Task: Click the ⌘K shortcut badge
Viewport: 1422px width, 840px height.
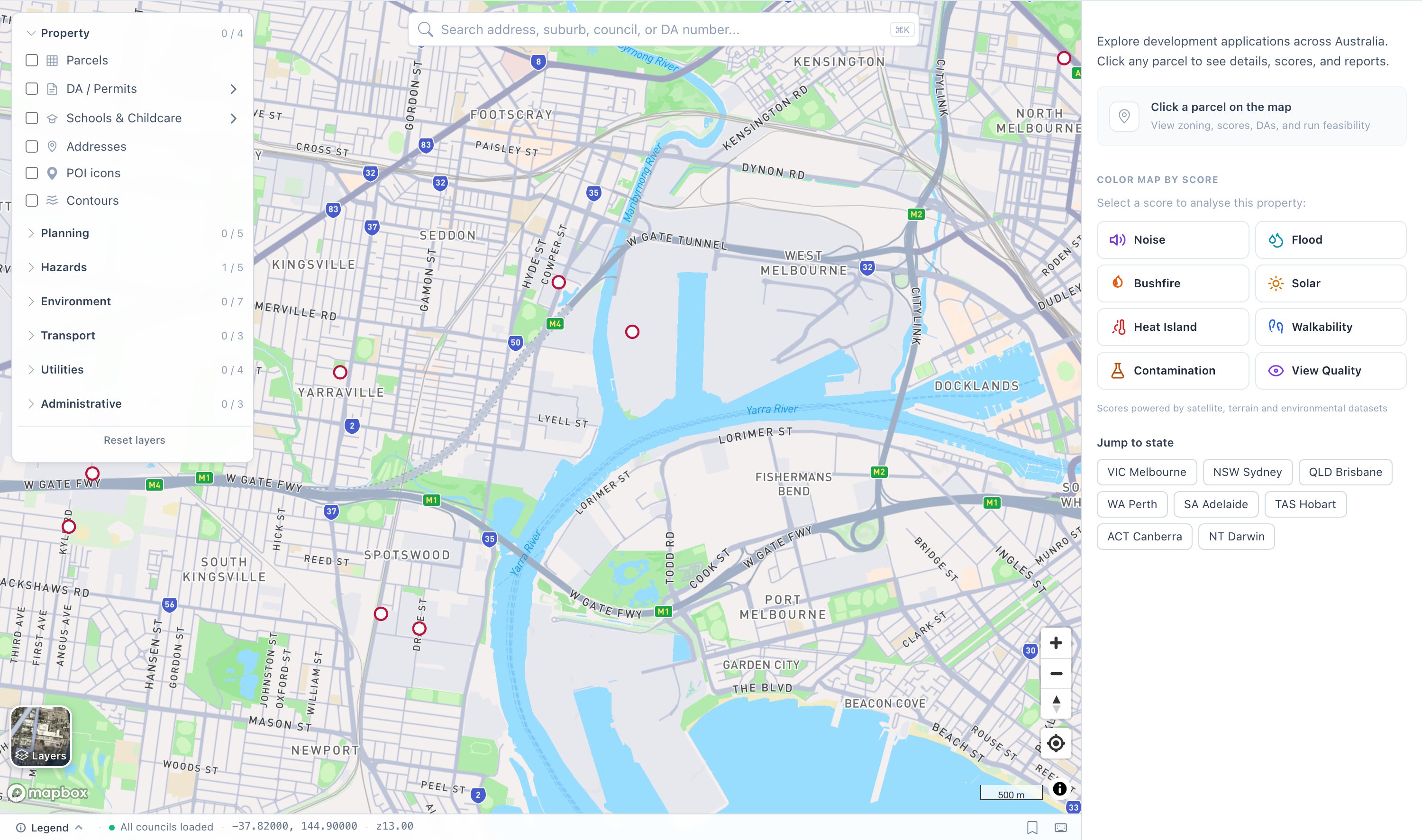Action: pyautogui.click(x=902, y=29)
